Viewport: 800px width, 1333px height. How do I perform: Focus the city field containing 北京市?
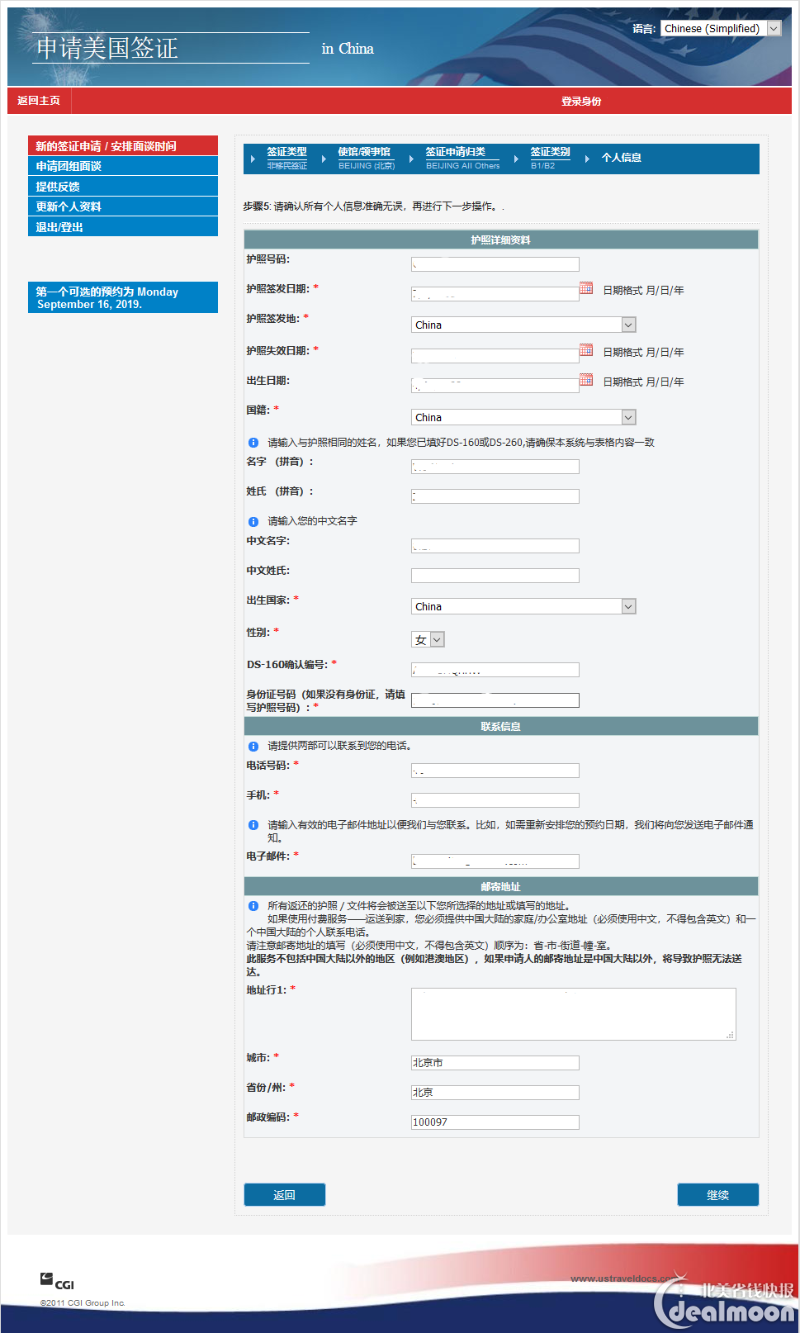point(495,1063)
